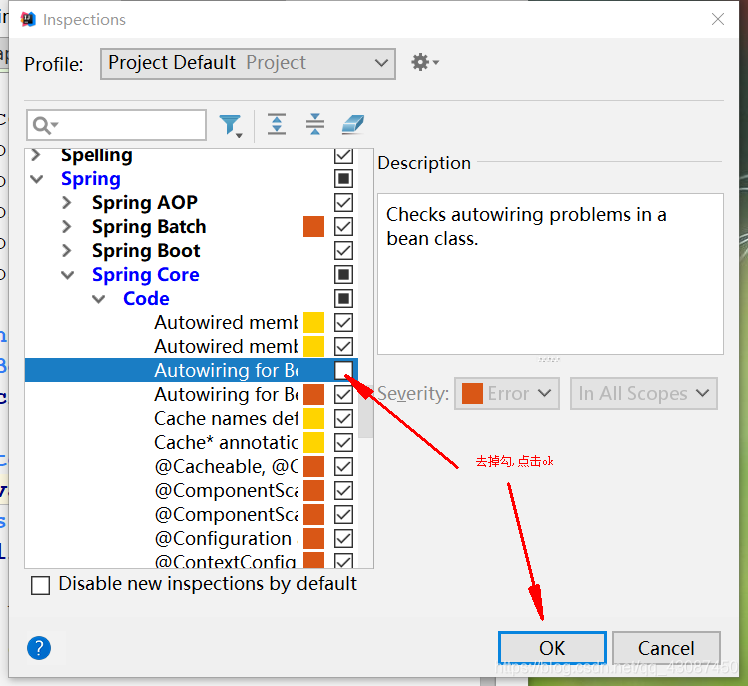Open the Severity Error dropdown
The width and height of the screenshot is (748, 686).
507,394
